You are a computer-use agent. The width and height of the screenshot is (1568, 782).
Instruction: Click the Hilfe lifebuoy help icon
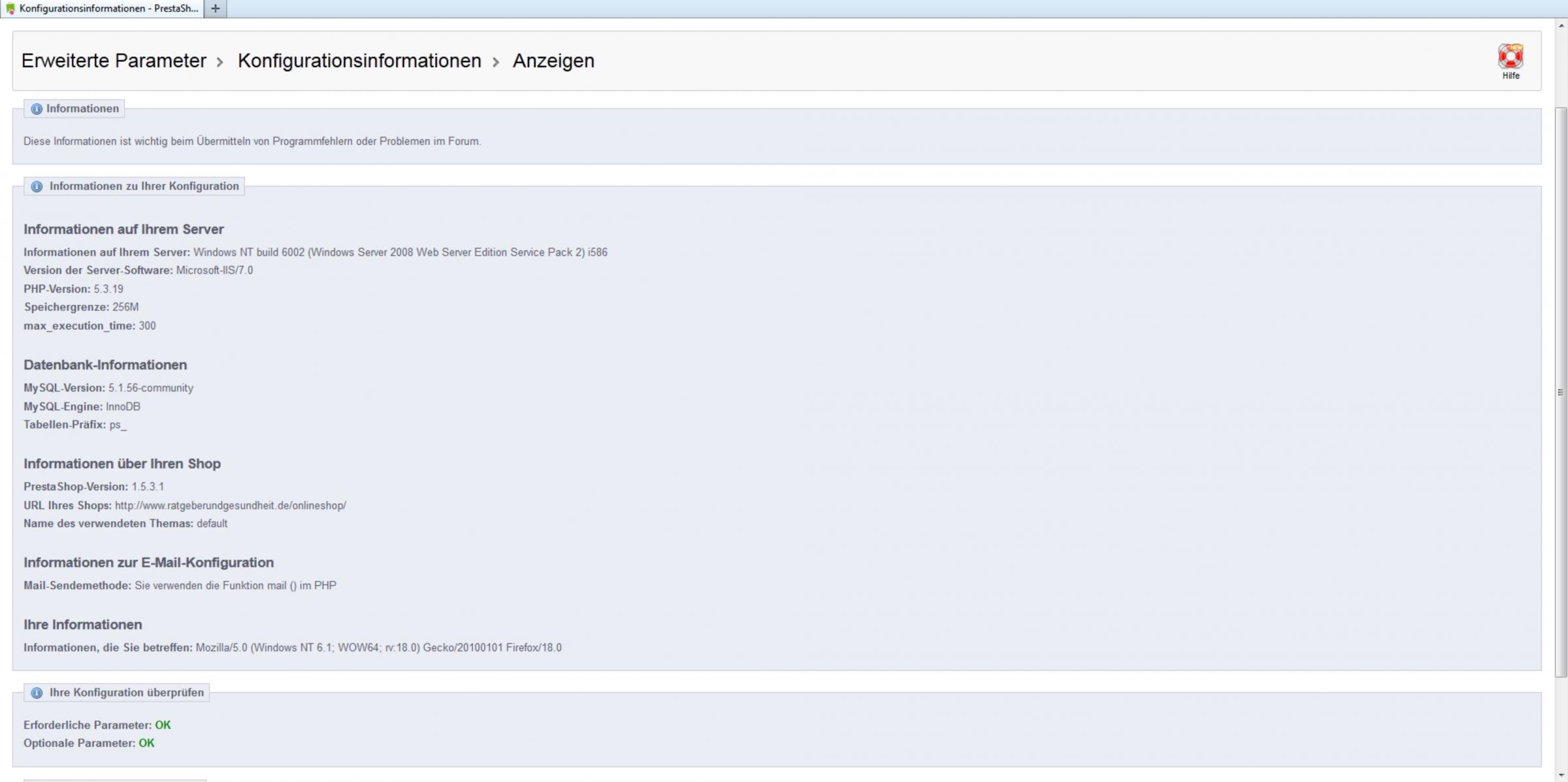click(x=1510, y=56)
